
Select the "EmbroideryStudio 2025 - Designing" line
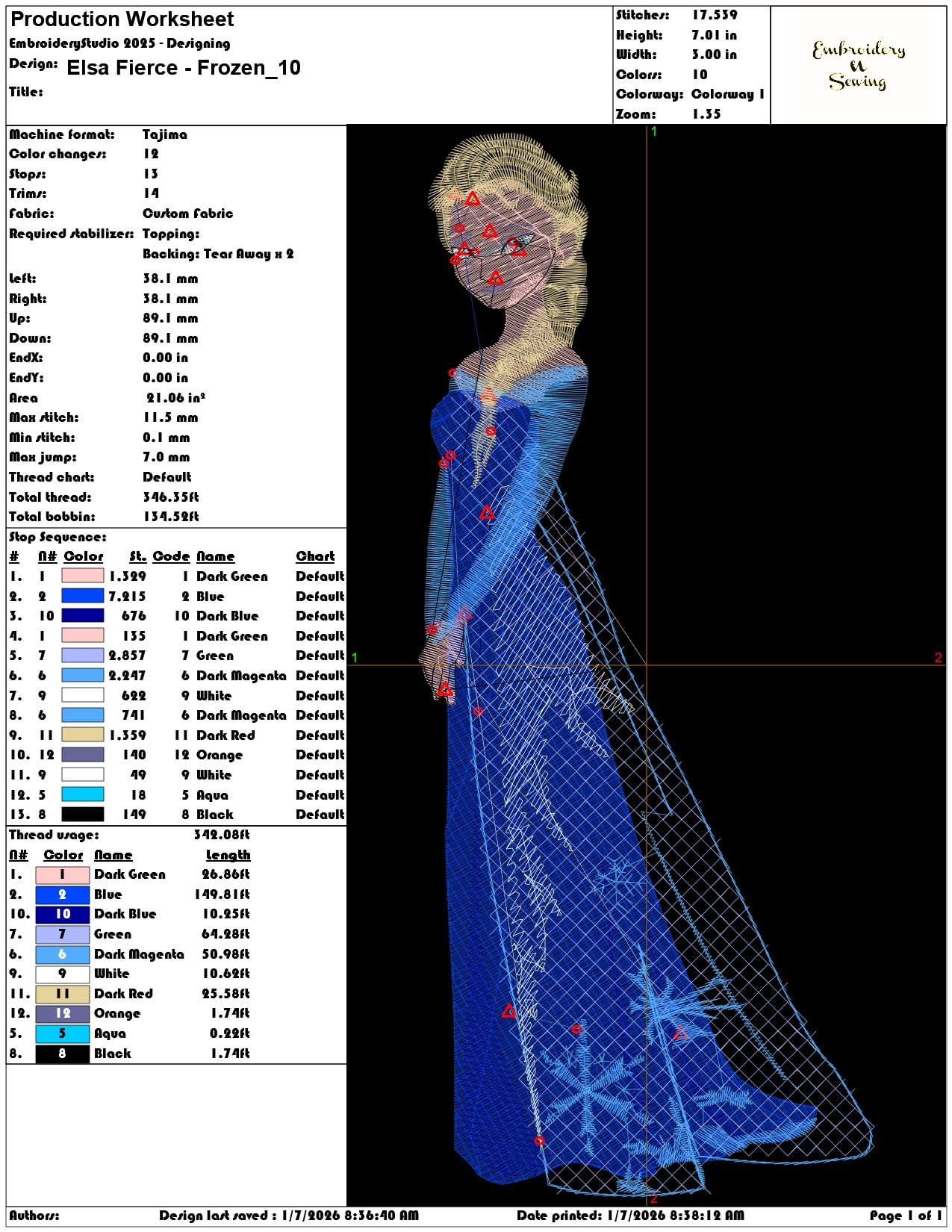pos(119,43)
